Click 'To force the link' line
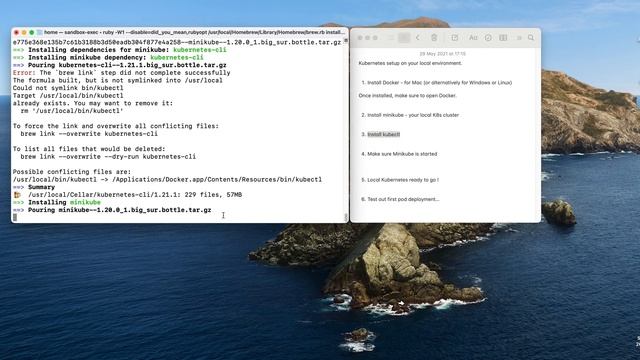This screenshot has height=360, width=640. pos(116,126)
